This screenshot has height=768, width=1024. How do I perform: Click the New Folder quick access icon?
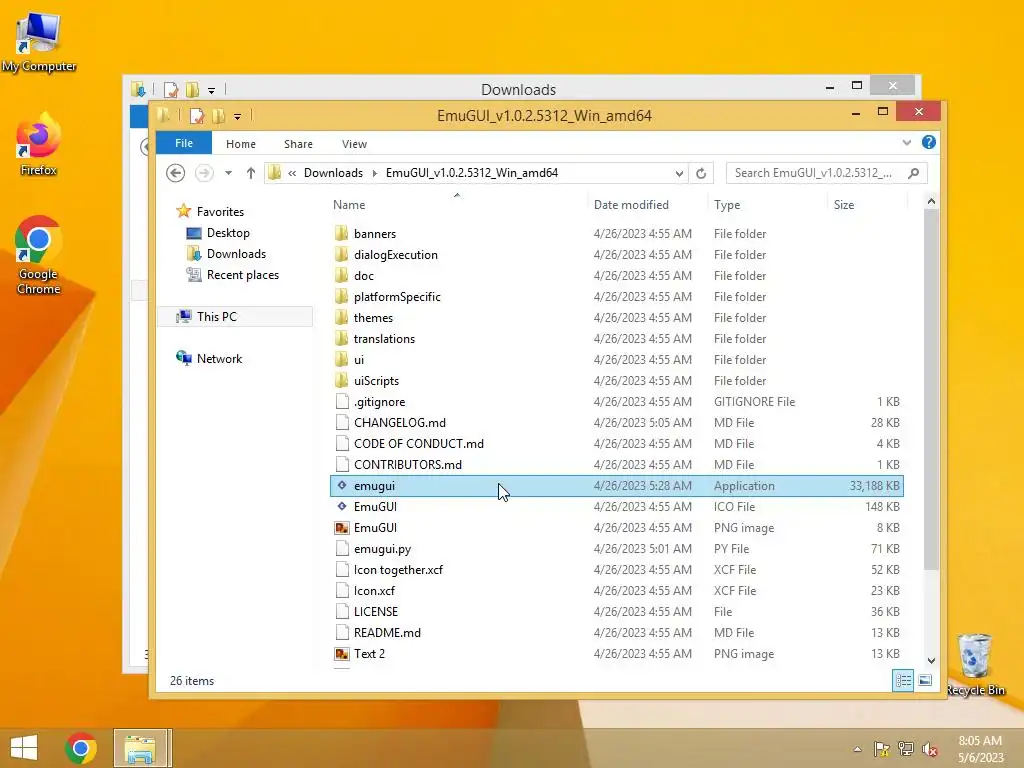pyautogui.click(x=219, y=116)
